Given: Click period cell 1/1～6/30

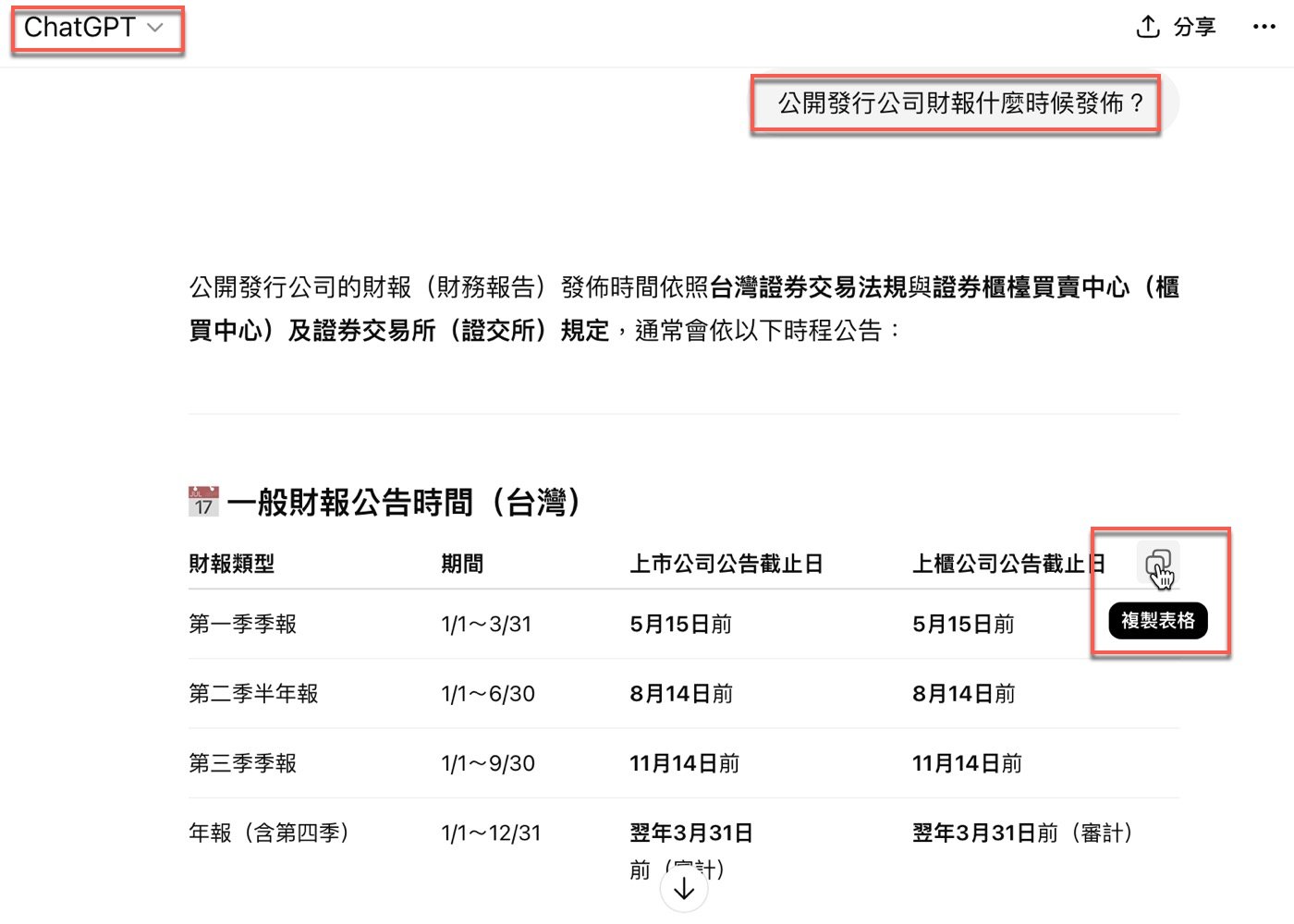Looking at the screenshot, I should (x=488, y=694).
